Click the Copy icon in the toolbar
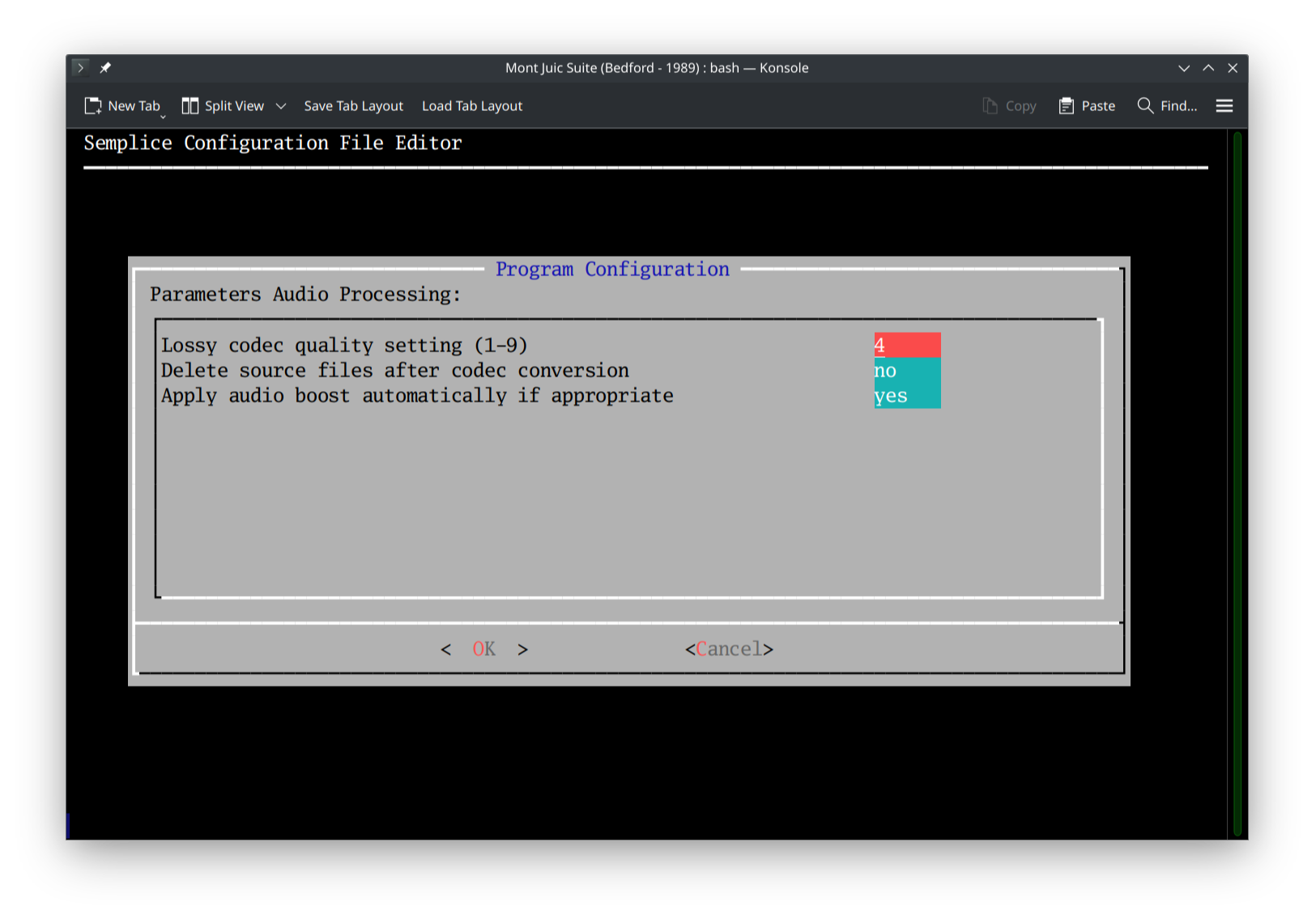This screenshot has height=919, width=1316. [x=1009, y=105]
